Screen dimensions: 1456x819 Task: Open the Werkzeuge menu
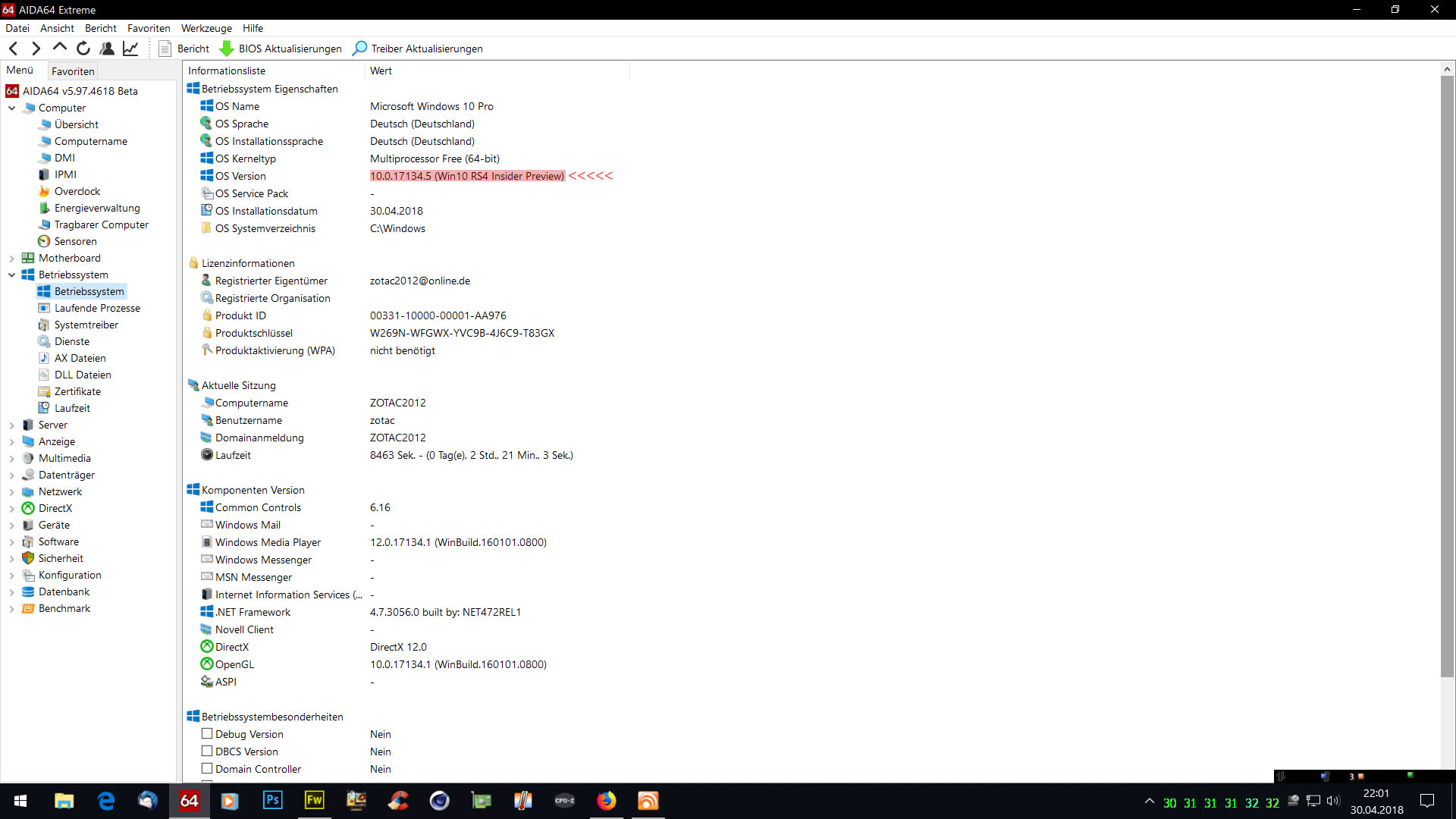coord(206,28)
